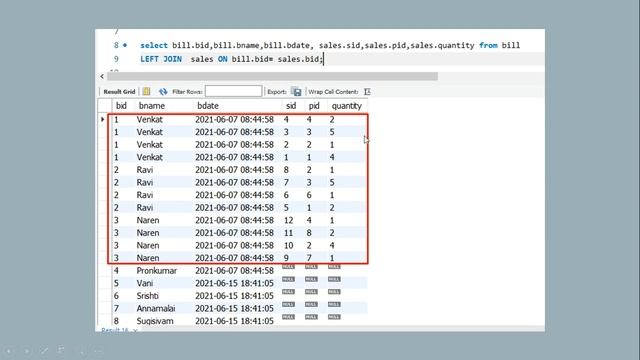Focus the Filter Rows input field
Viewport: 640px width, 360px height.
tap(233, 91)
